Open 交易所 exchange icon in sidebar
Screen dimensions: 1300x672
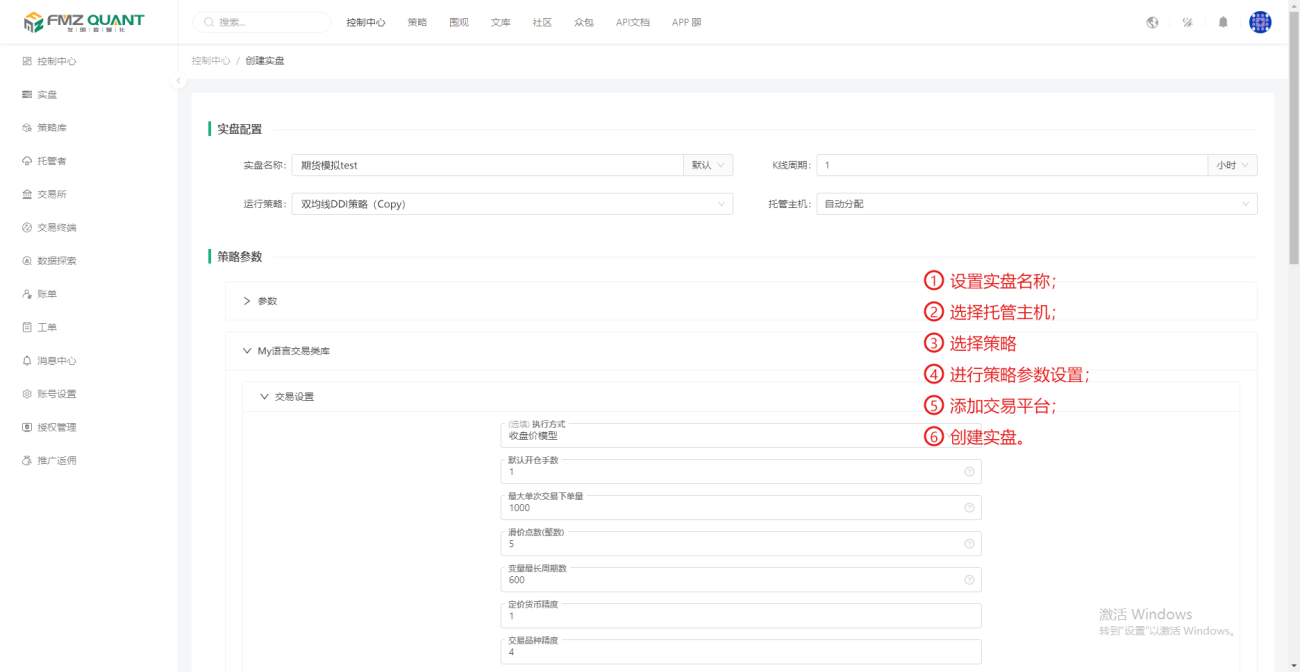tap(27, 194)
